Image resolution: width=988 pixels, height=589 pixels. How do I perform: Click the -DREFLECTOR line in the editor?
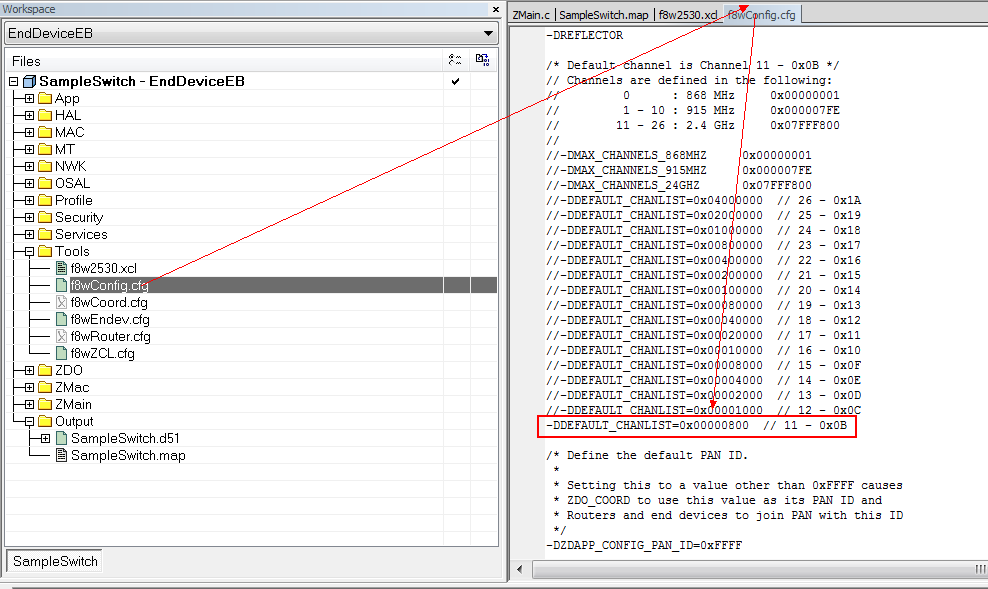coord(584,36)
